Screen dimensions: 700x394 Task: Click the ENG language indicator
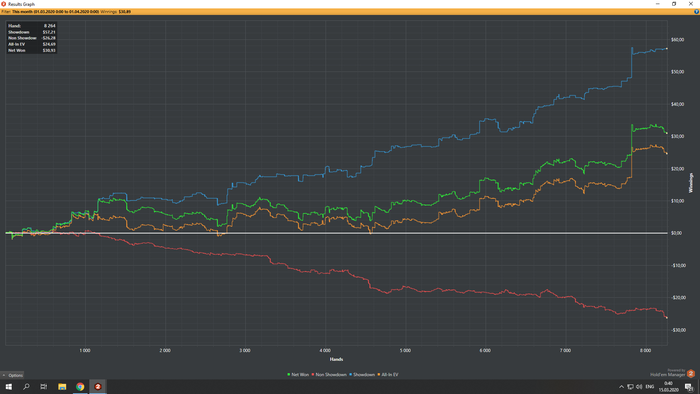650,387
